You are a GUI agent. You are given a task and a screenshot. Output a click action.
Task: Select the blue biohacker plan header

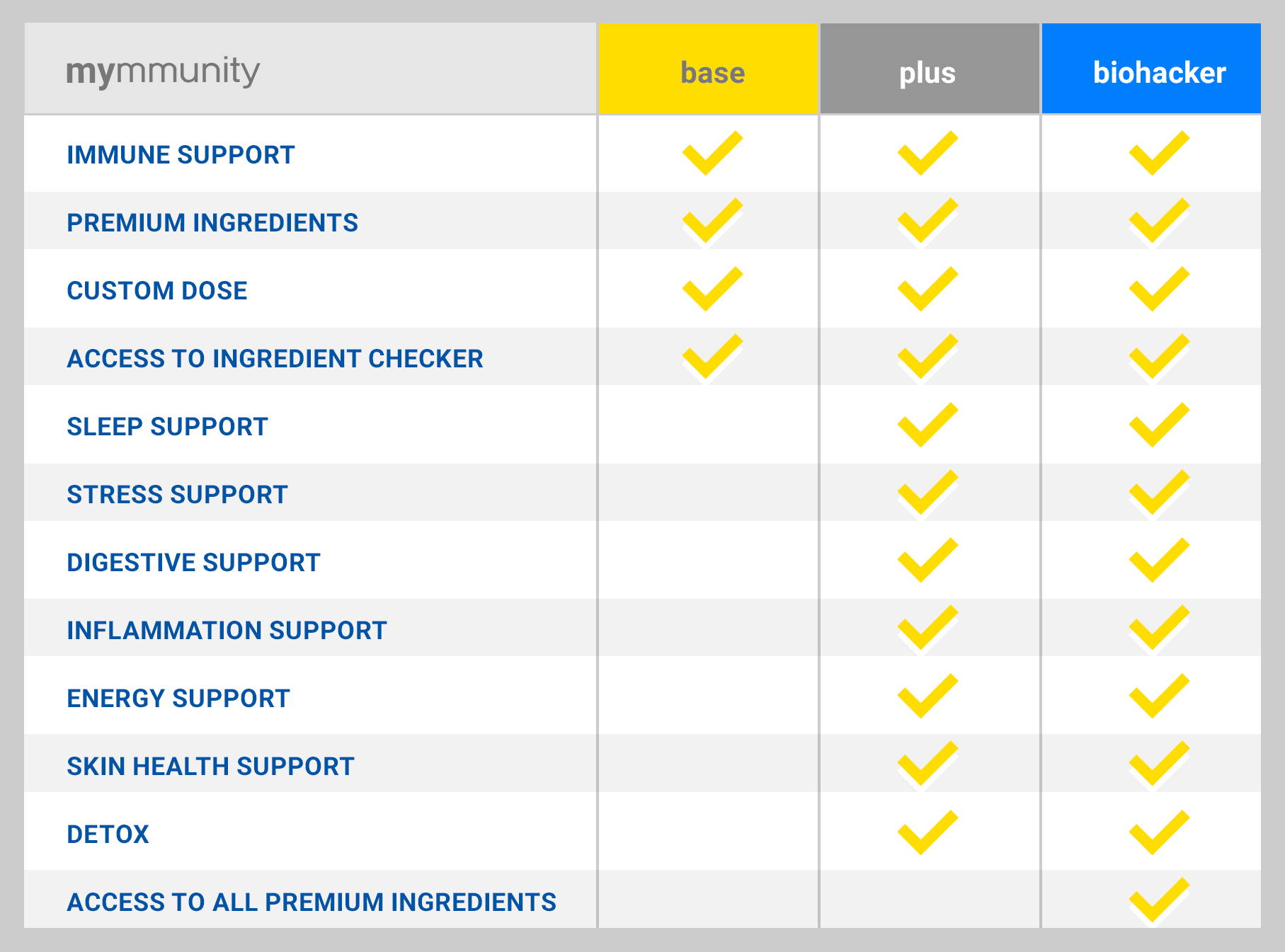[x=1151, y=68]
